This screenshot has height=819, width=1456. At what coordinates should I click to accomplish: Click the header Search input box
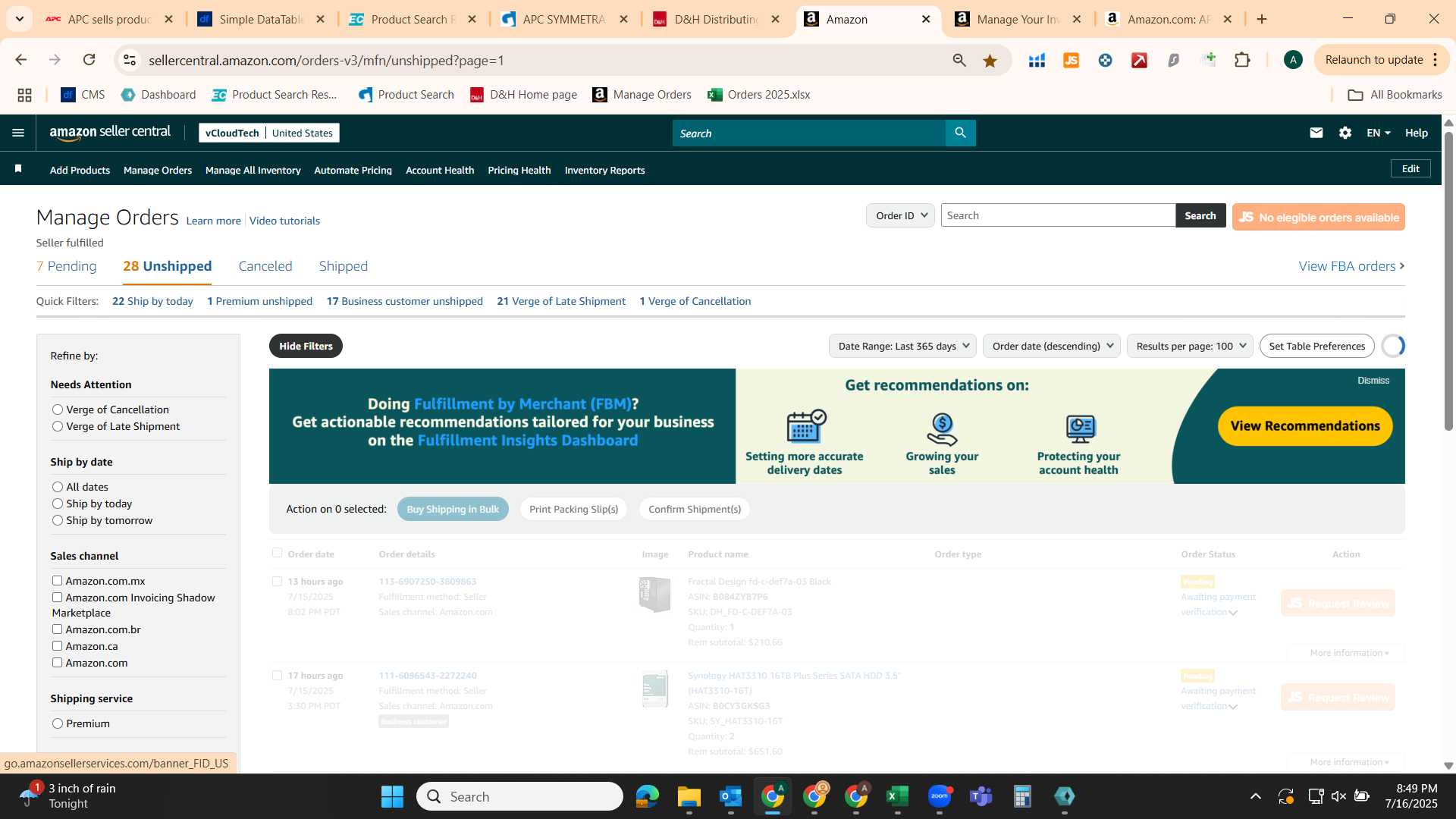(x=809, y=133)
